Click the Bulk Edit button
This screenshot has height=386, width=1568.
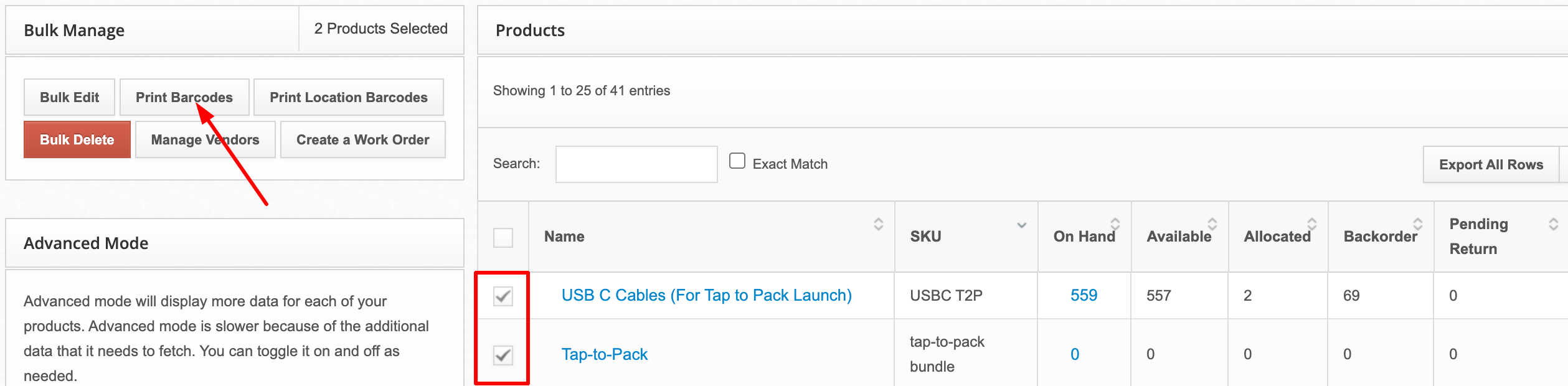[69, 98]
